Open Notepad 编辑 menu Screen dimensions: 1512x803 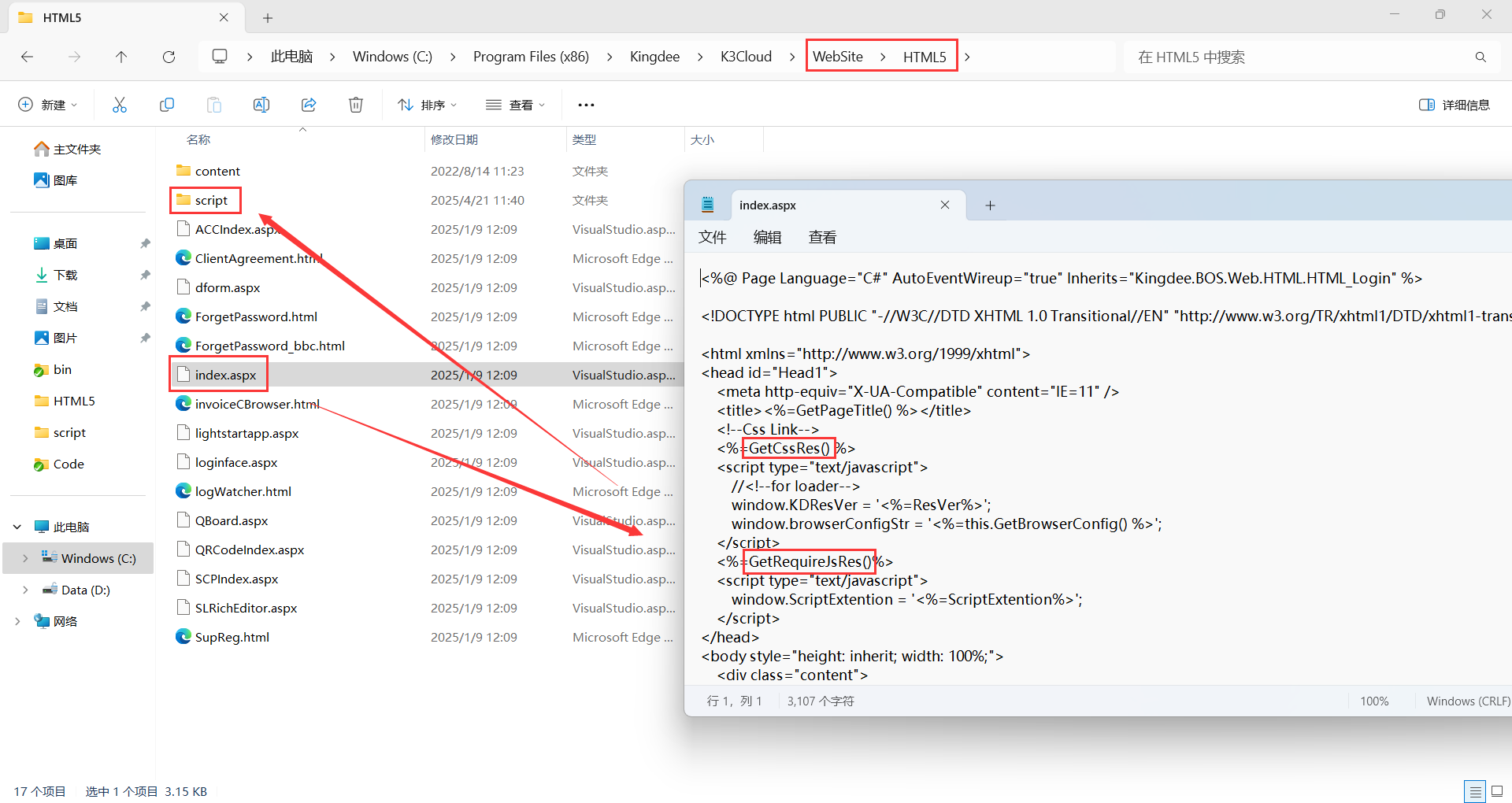[768, 237]
